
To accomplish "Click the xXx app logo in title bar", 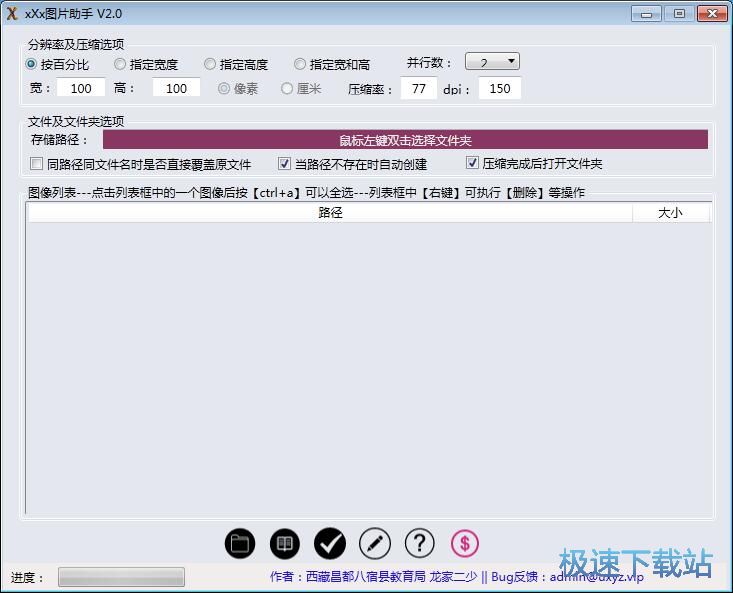I will click(12, 13).
